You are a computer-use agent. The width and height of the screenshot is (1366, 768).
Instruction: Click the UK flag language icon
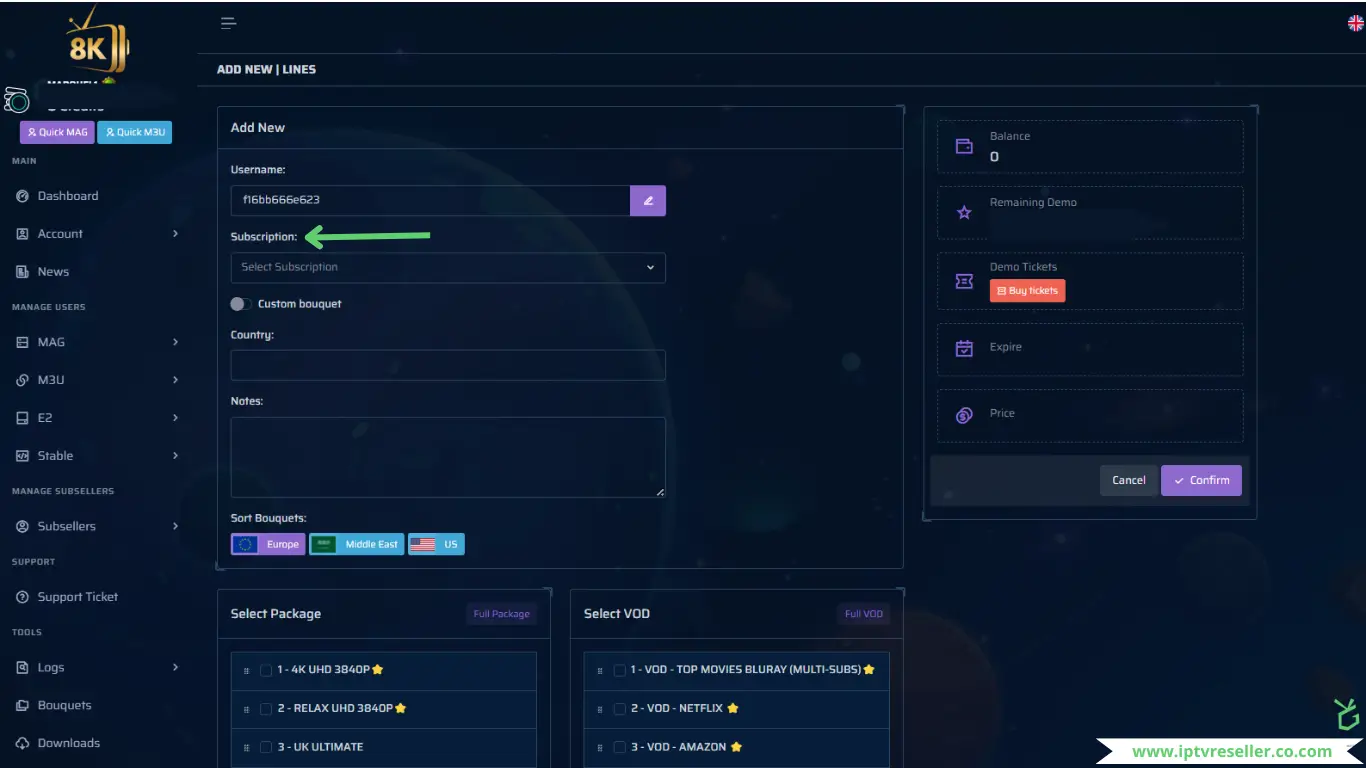1355,23
